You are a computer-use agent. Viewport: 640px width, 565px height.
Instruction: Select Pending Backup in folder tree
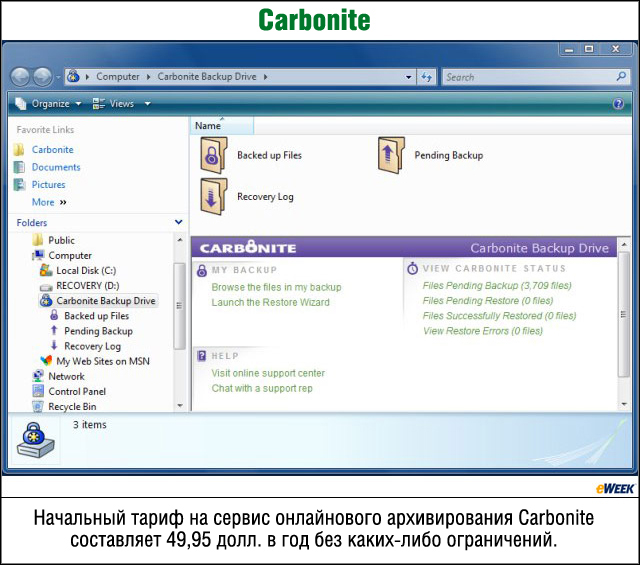pos(98,331)
